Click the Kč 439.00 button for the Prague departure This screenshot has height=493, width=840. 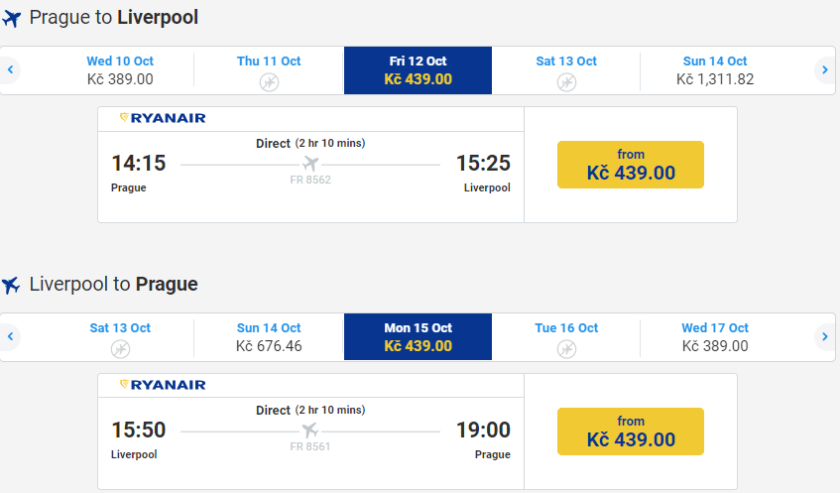[630, 164]
